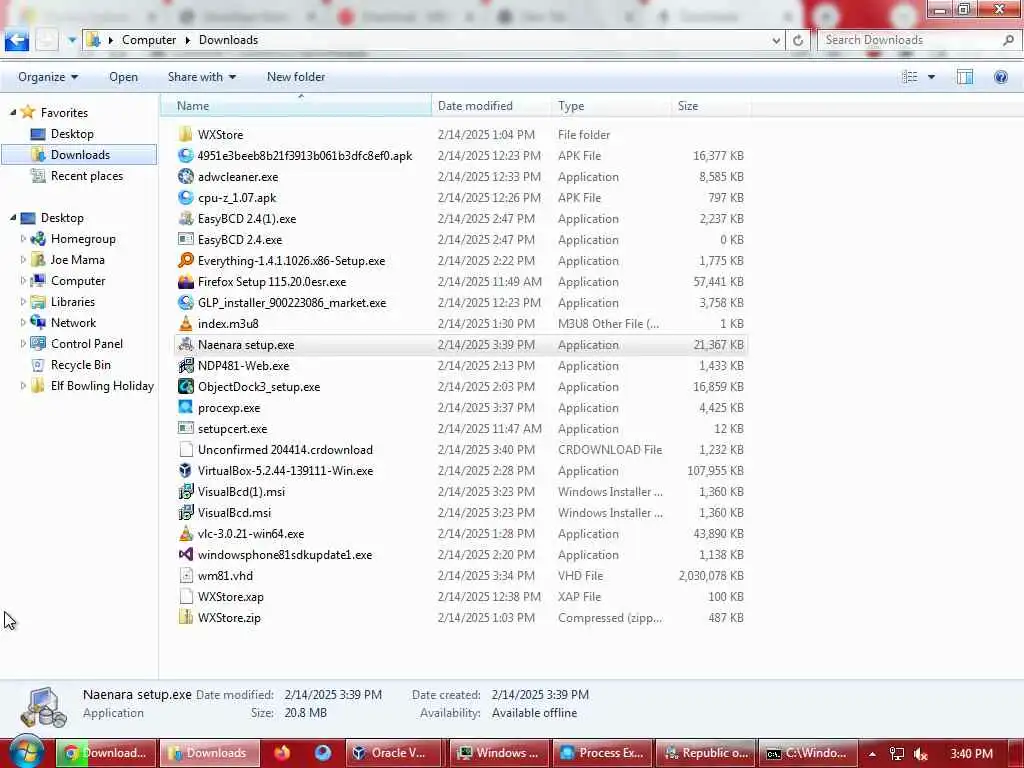Screen dimensions: 1024x768
Task: Open the Windows Start orb
Action: [x=26, y=753]
